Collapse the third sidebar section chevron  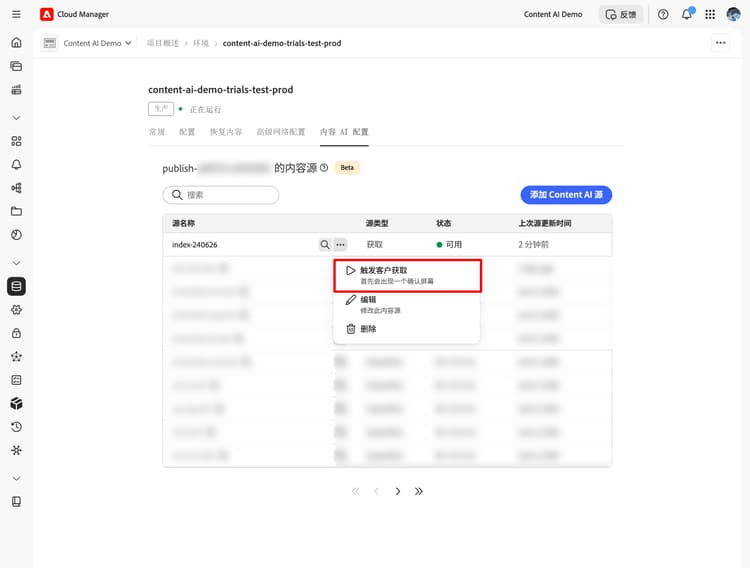point(16,478)
